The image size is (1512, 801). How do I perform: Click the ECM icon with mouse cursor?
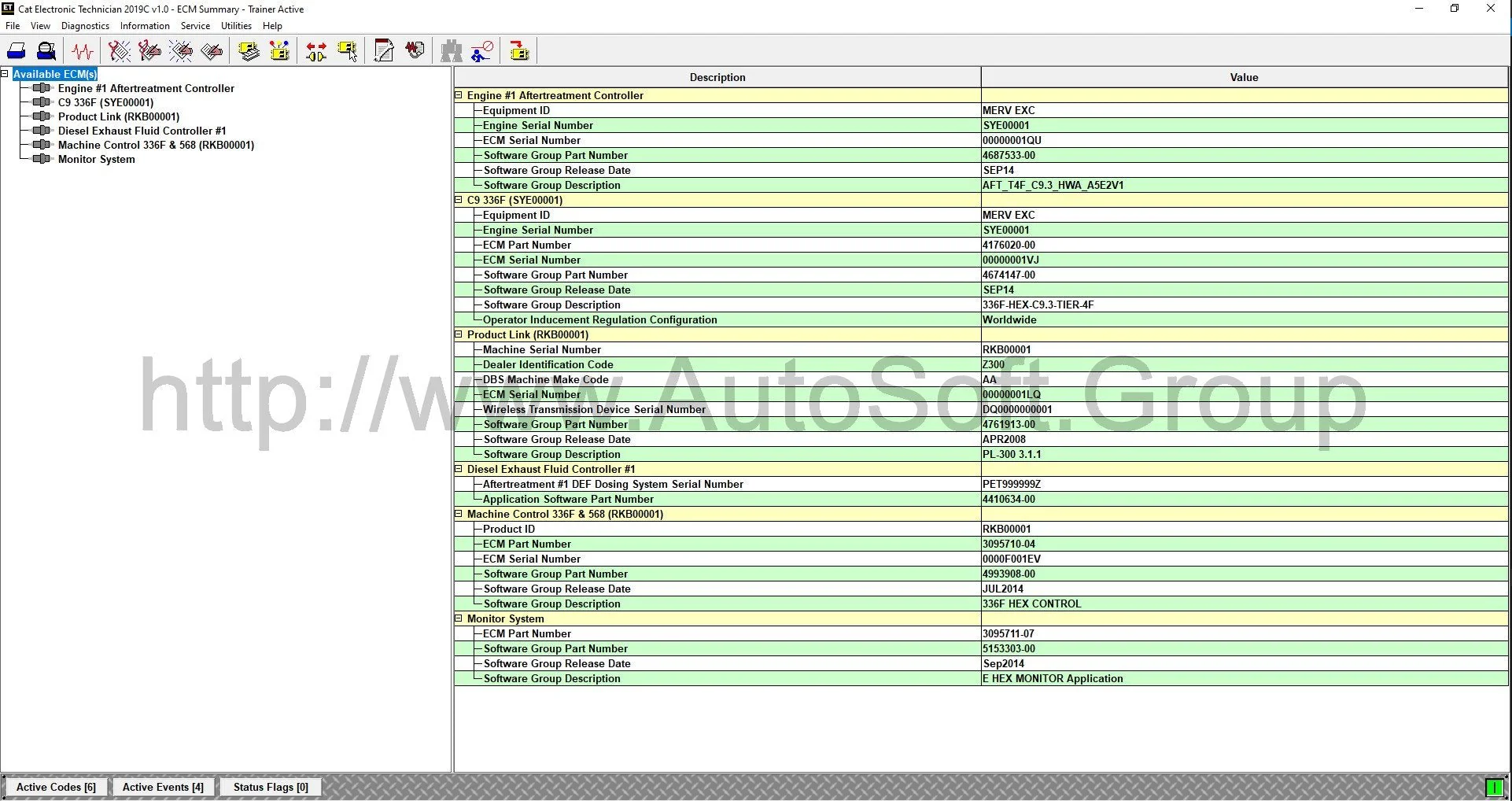tap(347, 52)
